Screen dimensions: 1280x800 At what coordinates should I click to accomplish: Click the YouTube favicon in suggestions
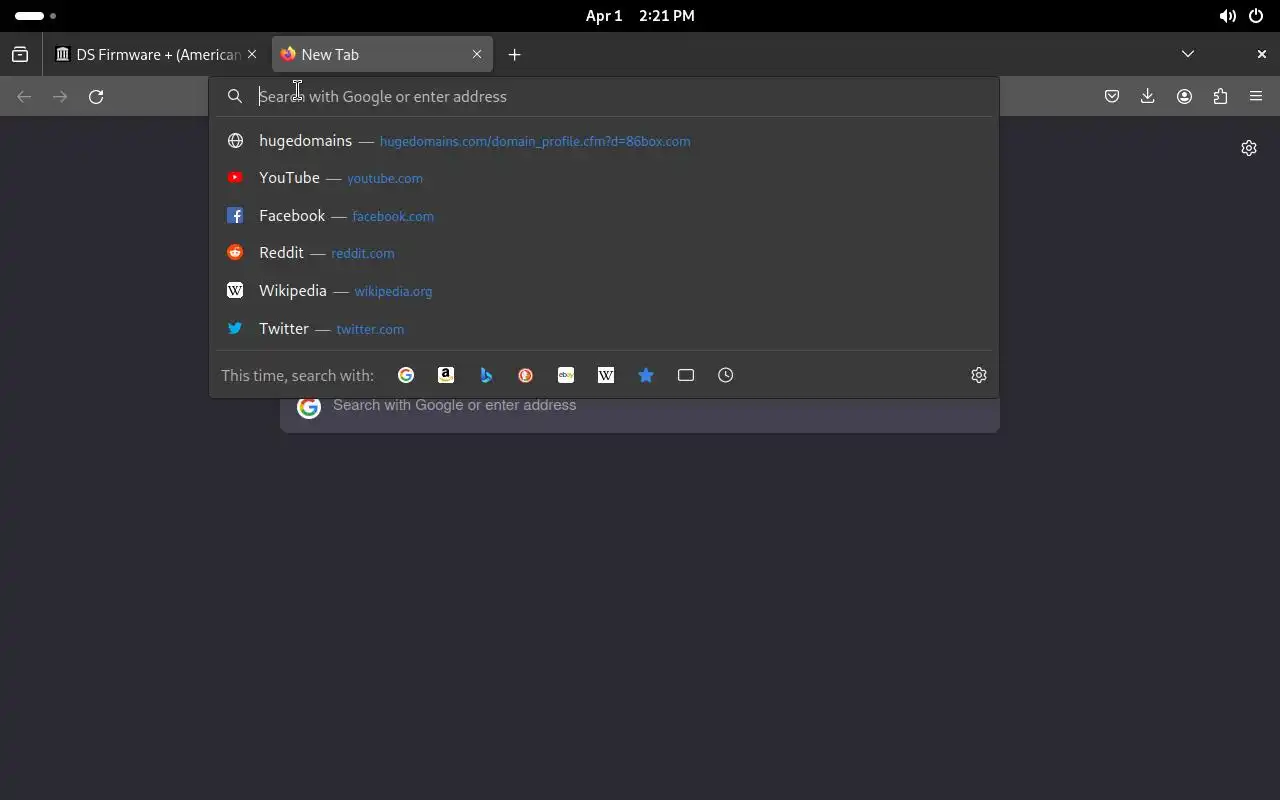click(235, 178)
